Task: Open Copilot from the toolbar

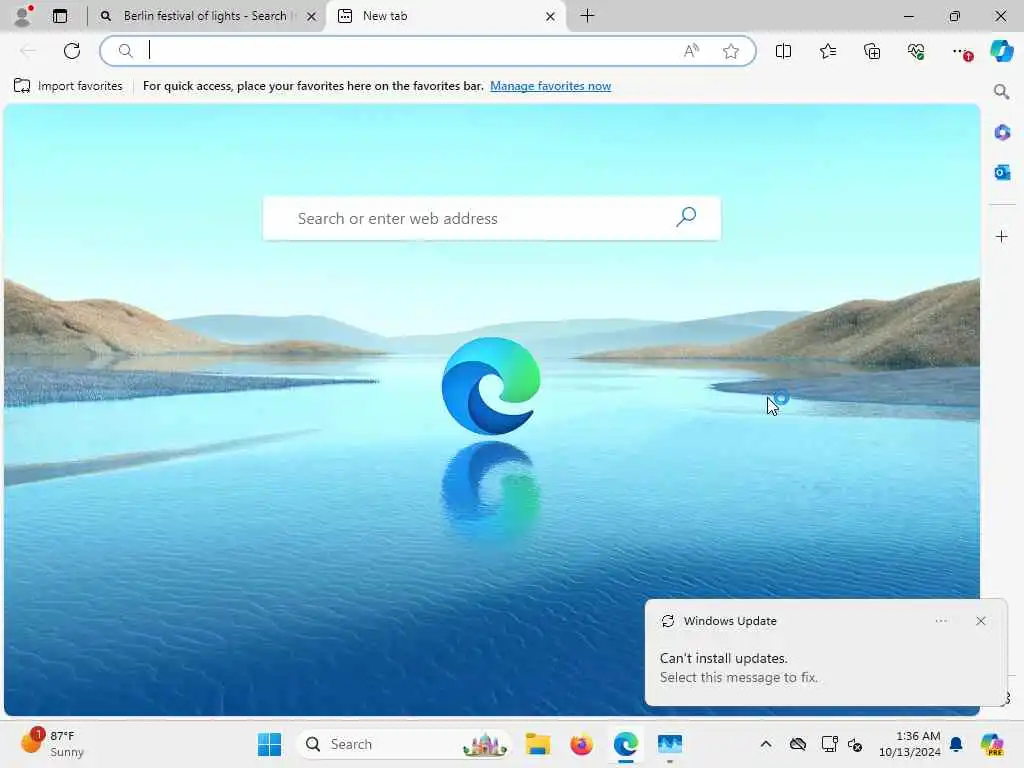Action: pos(1001,51)
